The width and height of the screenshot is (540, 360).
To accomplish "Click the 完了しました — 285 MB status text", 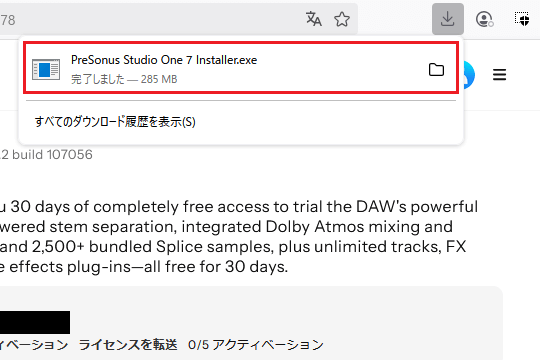I will [x=124, y=79].
